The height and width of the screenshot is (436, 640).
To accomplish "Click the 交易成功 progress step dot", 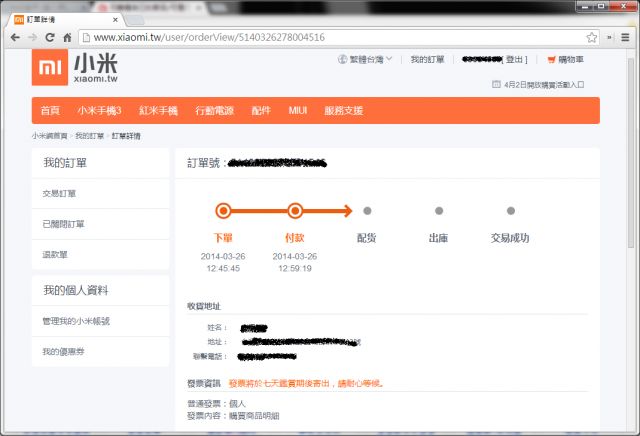I will pos(511,211).
